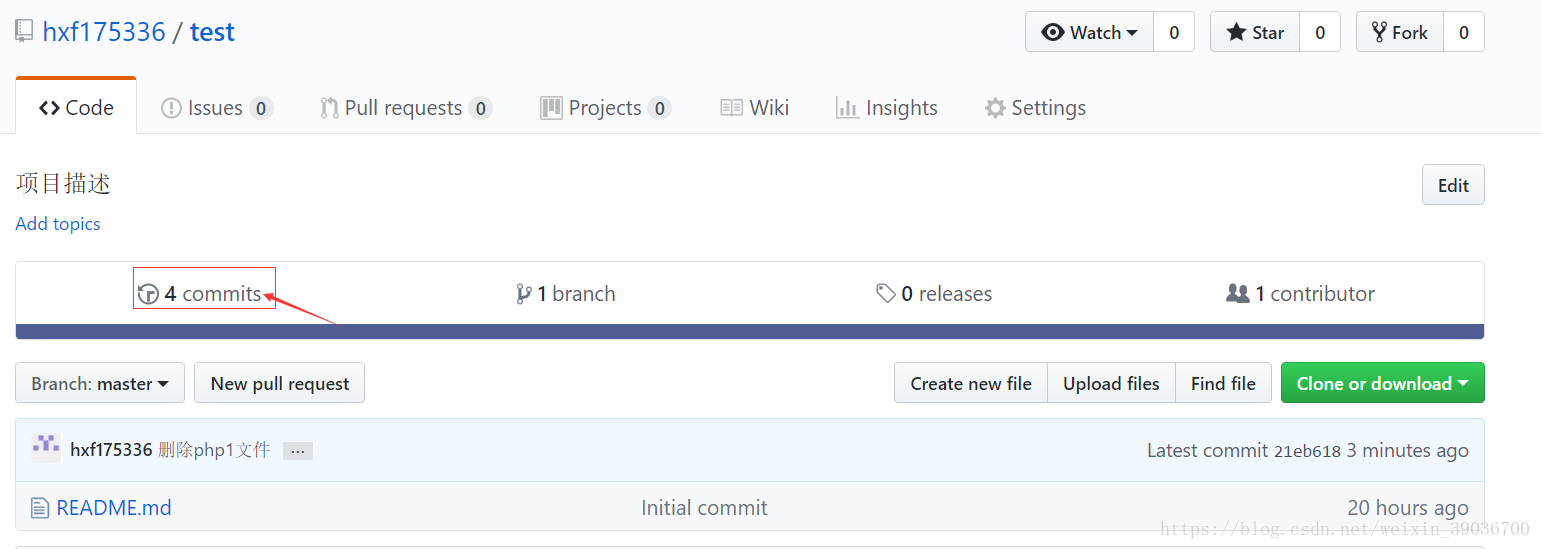The image size is (1541, 549).
Task: Open the watchers count next to Watch
Action: [x=1174, y=32]
